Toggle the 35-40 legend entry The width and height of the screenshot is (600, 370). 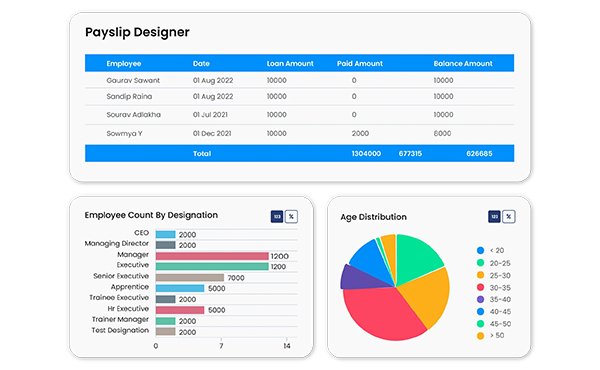[494, 300]
